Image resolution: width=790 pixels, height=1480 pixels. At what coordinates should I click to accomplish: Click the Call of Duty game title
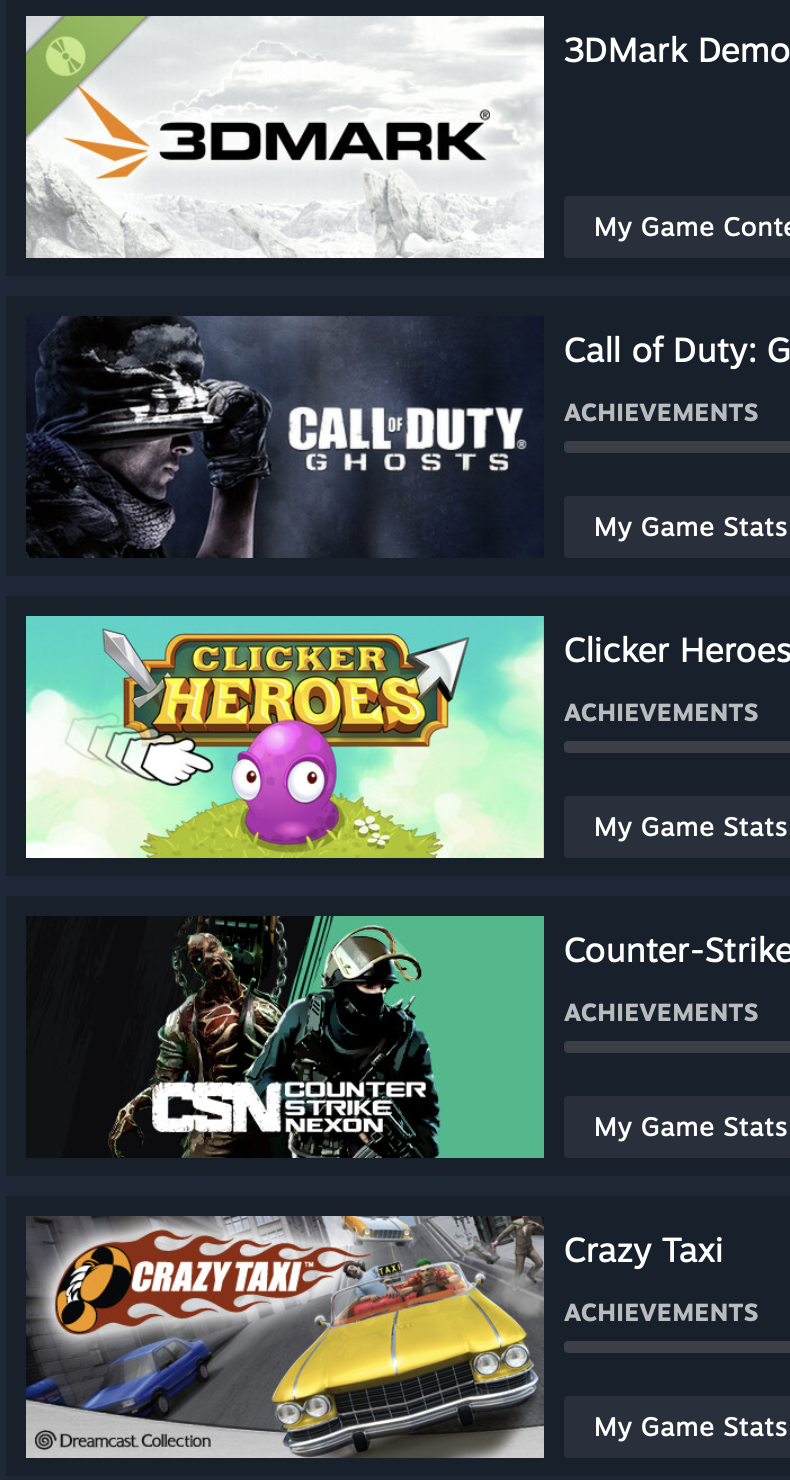tap(677, 350)
